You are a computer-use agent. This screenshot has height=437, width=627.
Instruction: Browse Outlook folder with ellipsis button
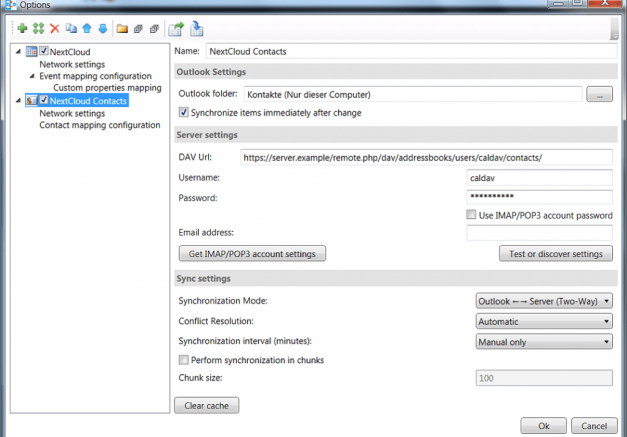(x=599, y=94)
